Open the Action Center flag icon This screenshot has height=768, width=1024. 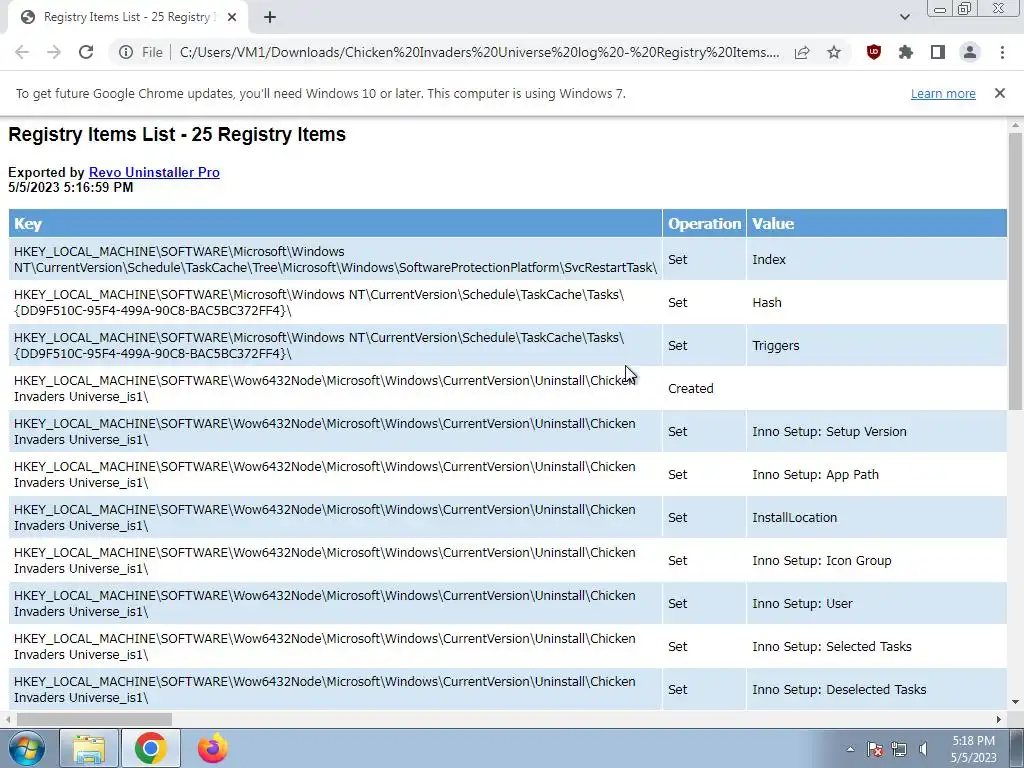pyautogui.click(x=875, y=749)
